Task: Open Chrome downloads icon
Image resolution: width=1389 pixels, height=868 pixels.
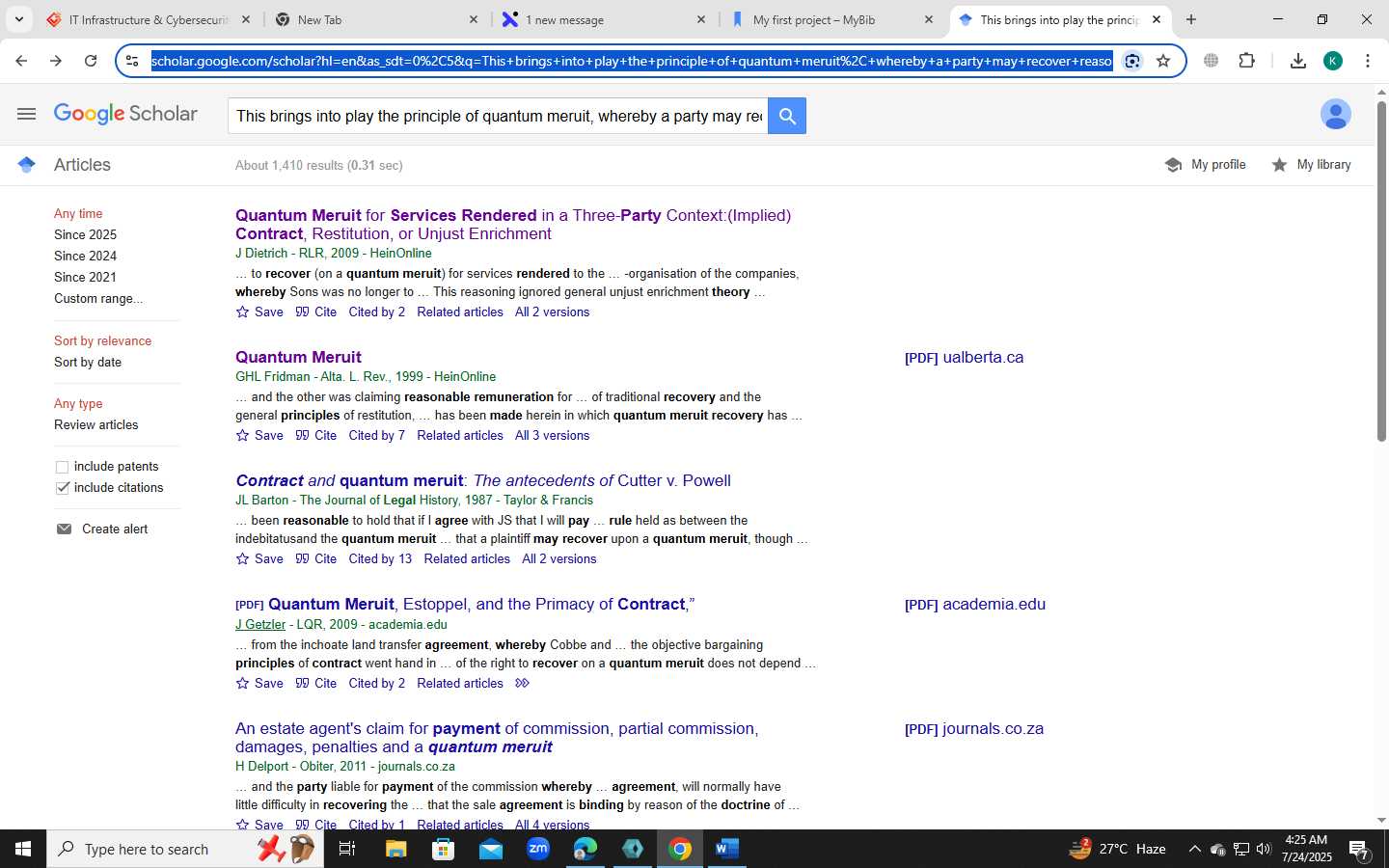Action: tap(1298, 61)
